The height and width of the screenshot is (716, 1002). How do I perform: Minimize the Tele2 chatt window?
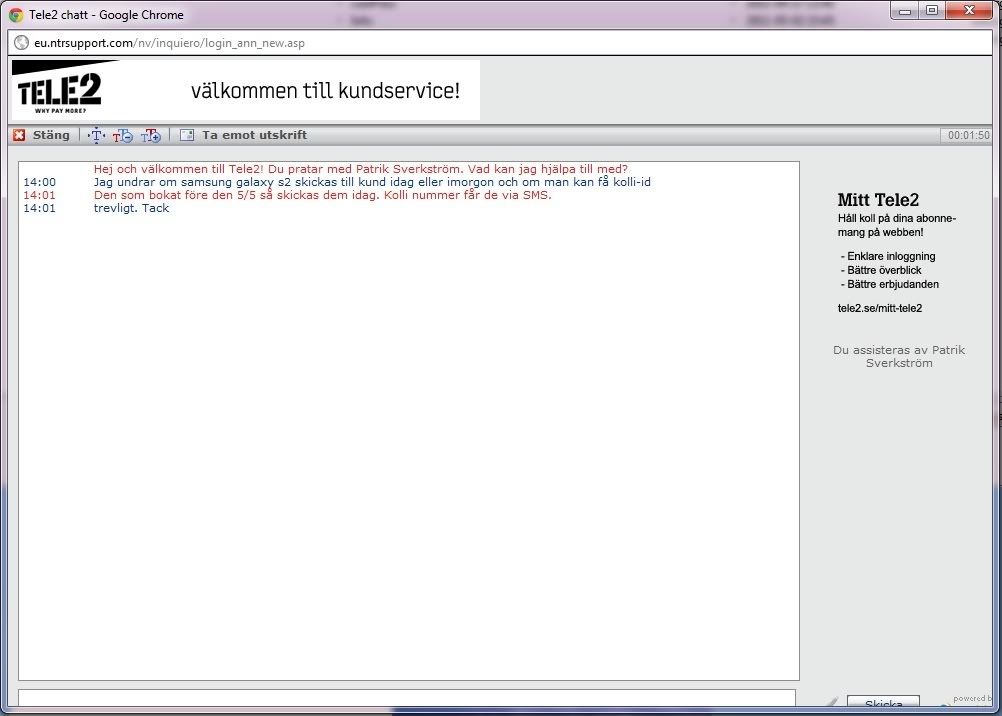click(x=905, y=11)
